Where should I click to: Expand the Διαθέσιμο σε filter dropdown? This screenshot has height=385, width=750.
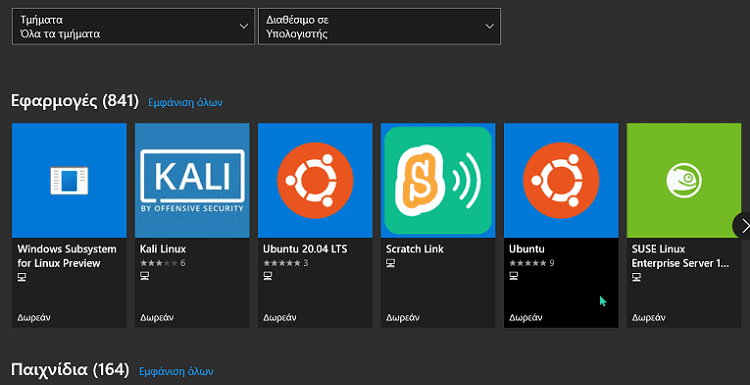coord(379,27)
